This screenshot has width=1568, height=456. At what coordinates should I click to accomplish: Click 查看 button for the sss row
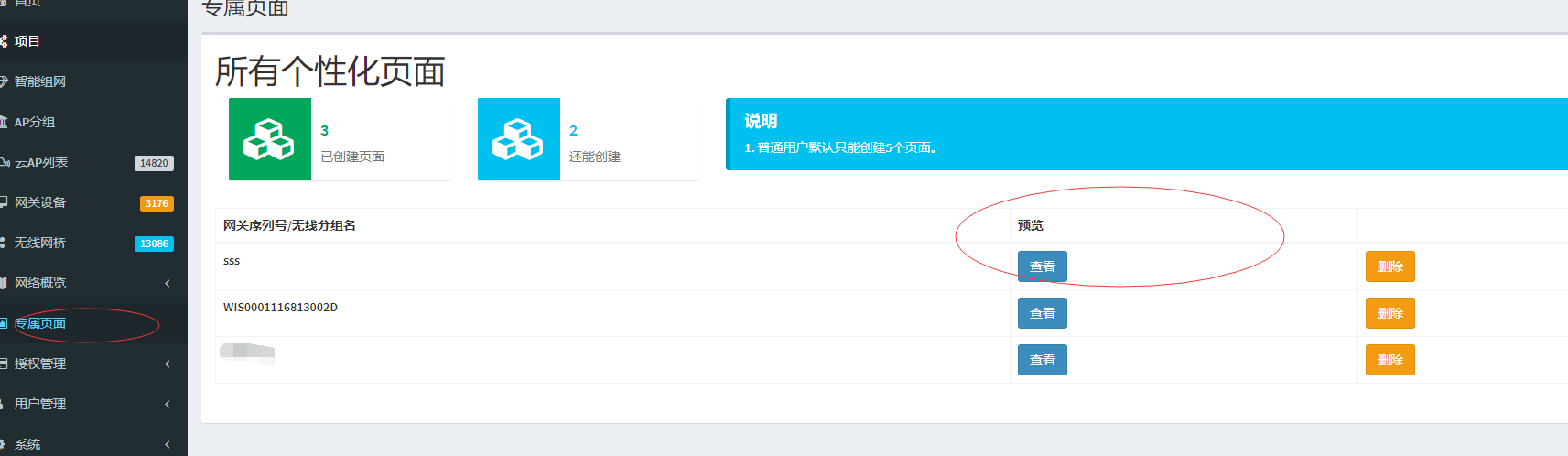(x=1042, y=266)
